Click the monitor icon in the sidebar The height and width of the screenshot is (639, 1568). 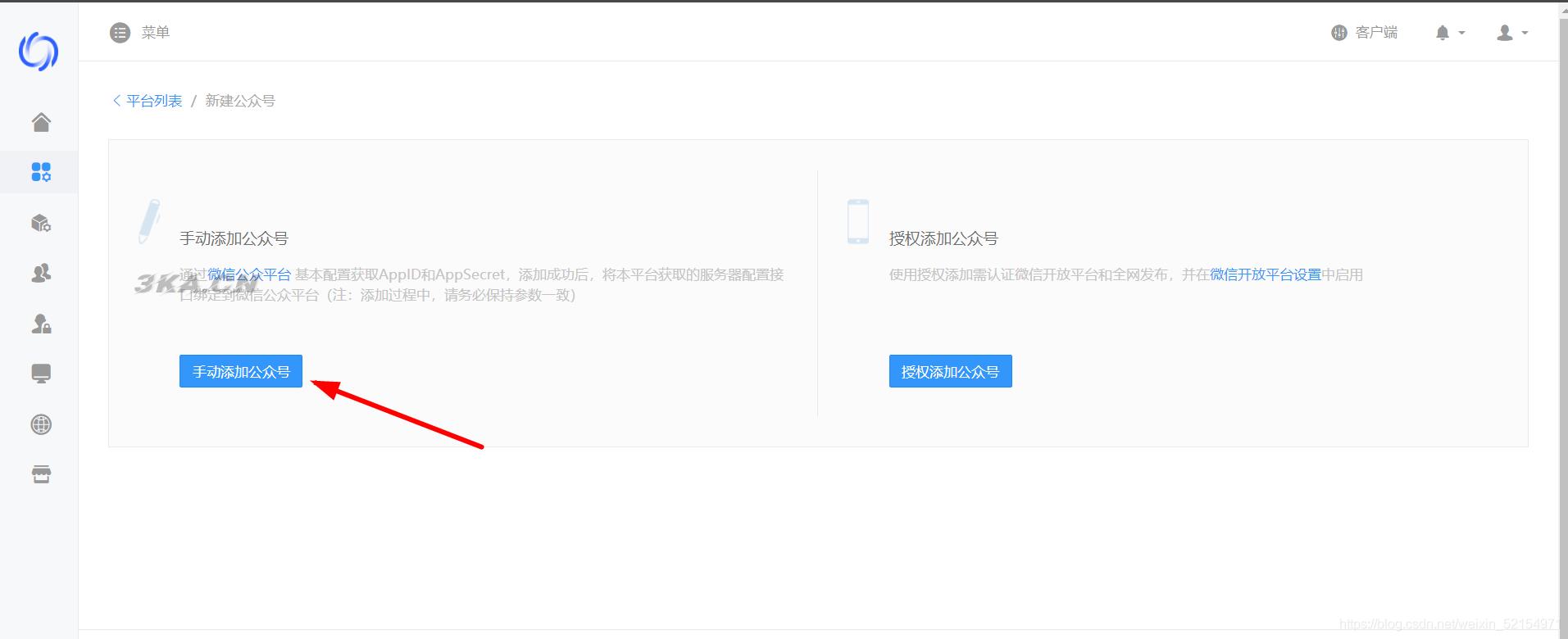coord(41,374)
